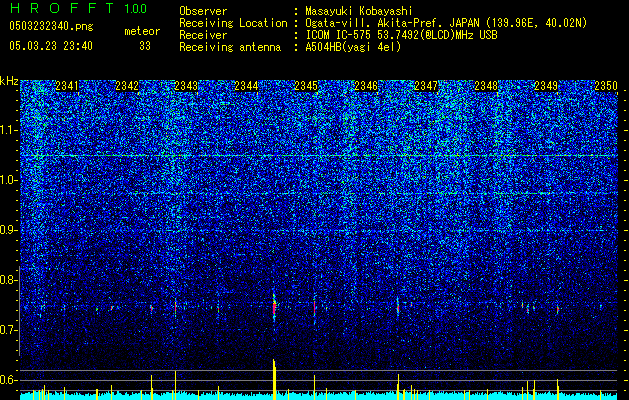
Task: Select the observer name Masayuki Kobayashi
Action: click(359, 11)
